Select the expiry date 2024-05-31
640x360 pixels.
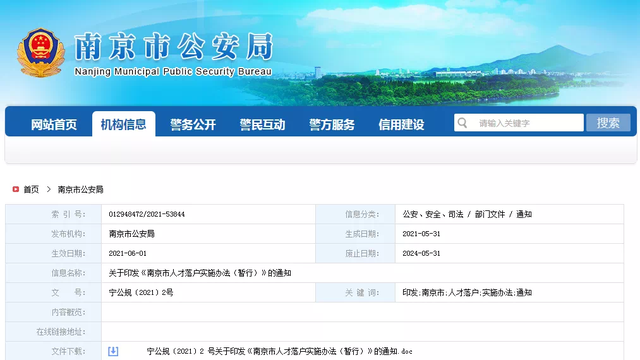coord(421,253)
